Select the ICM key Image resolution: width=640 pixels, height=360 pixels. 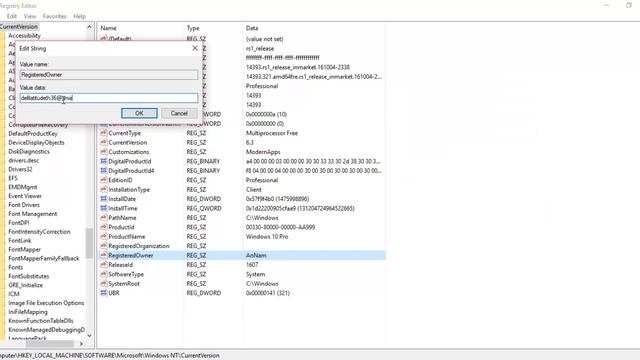[x=14, y=294]
